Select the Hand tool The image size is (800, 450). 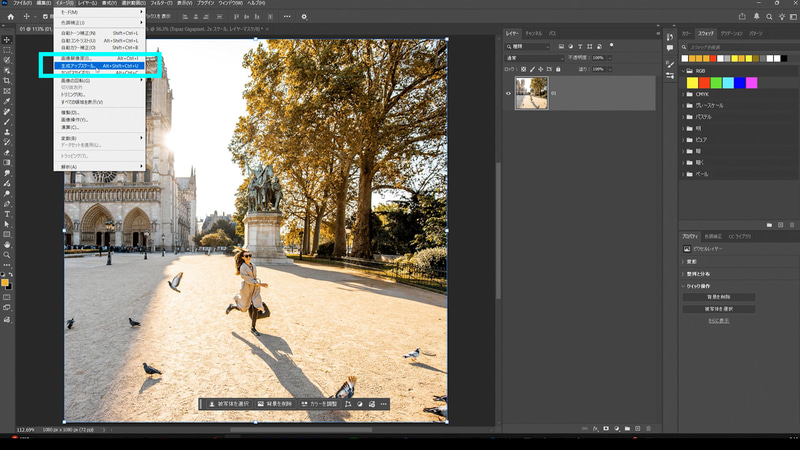point(7,244)
